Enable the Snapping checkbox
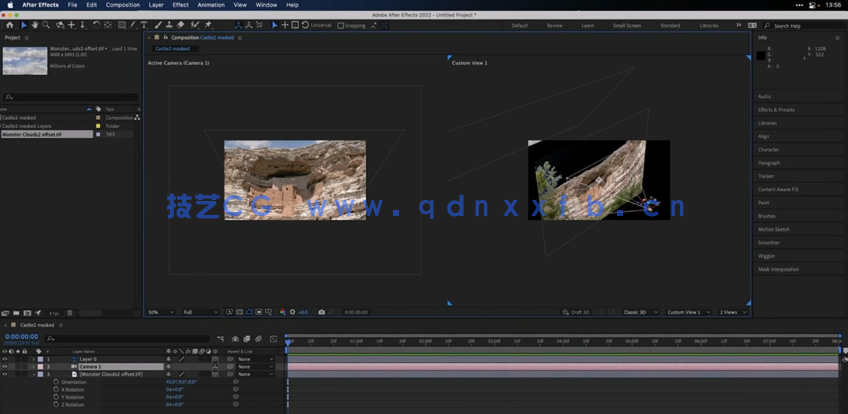848x414 pixels. [340, 25]
